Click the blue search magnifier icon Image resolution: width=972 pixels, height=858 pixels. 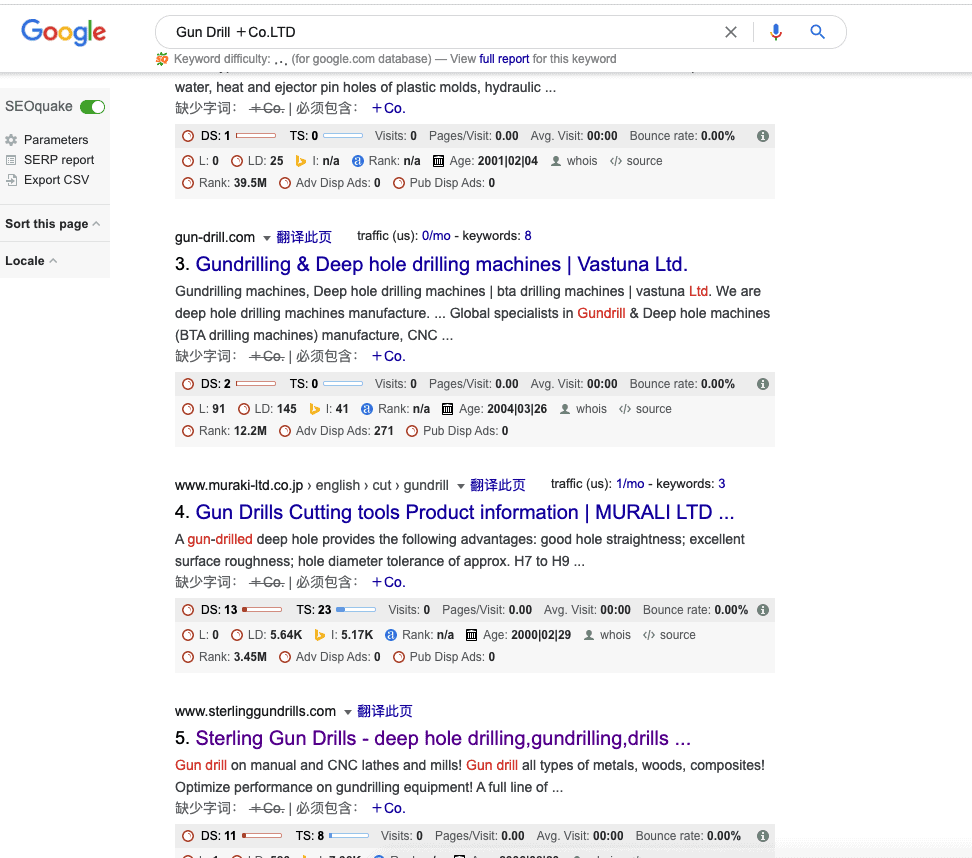click(x=818, y=32)
